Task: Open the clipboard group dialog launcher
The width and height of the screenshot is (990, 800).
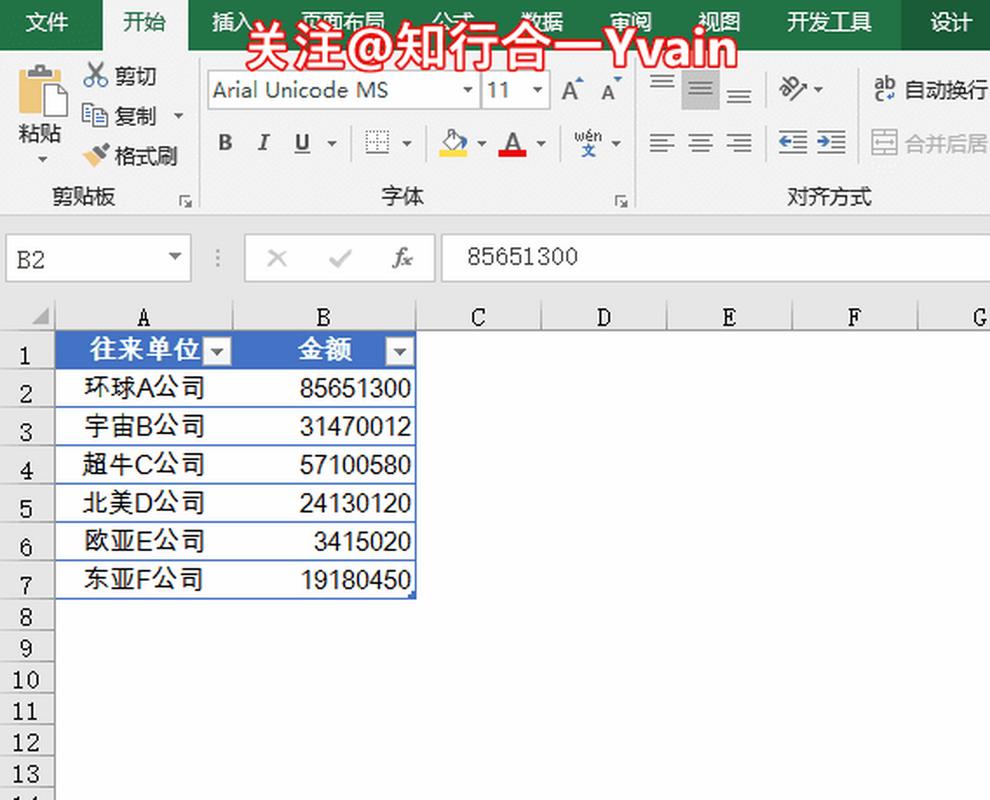Action: coord(185,201)
